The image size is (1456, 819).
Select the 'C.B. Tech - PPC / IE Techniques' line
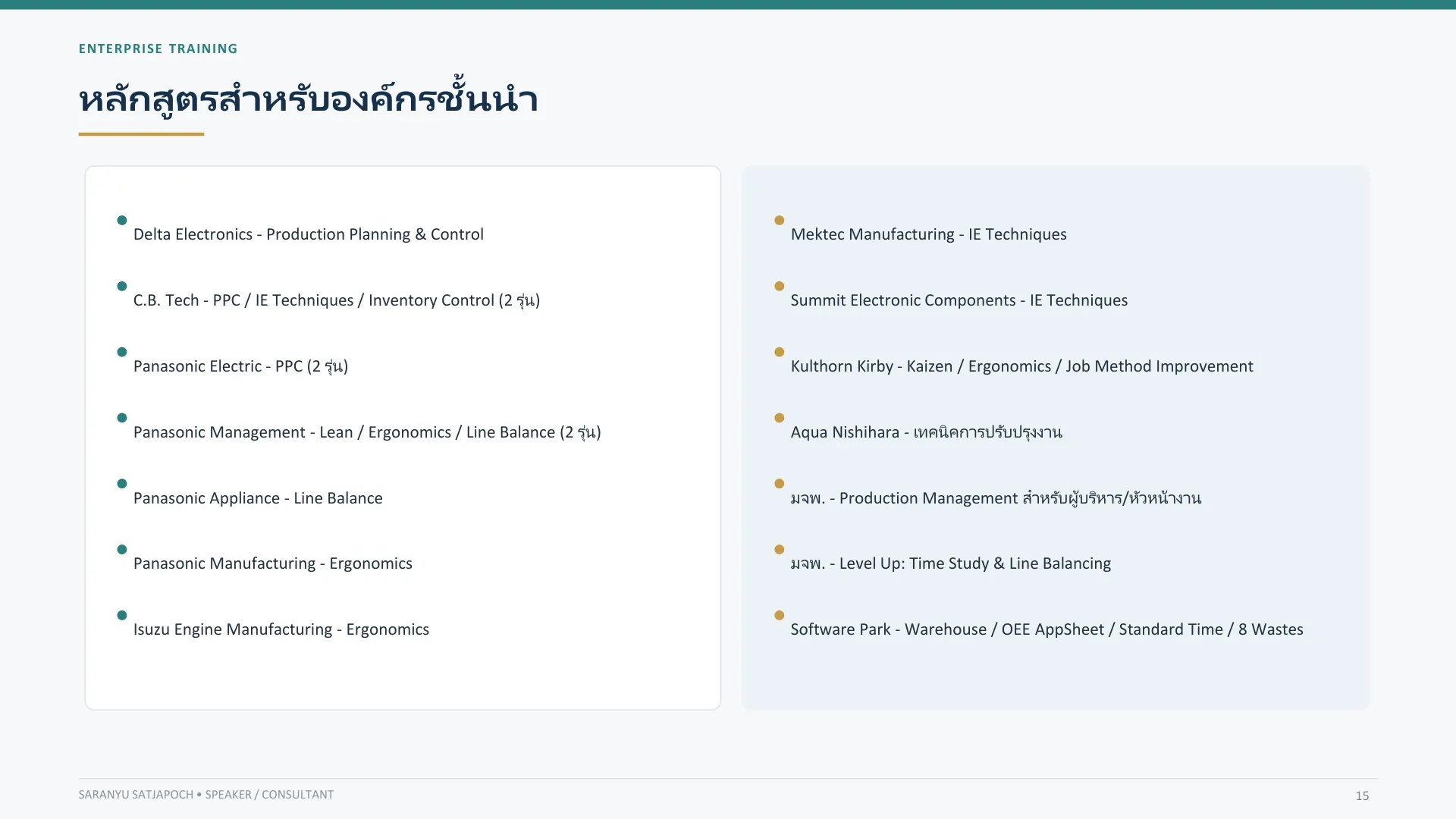tap(337, 300)
